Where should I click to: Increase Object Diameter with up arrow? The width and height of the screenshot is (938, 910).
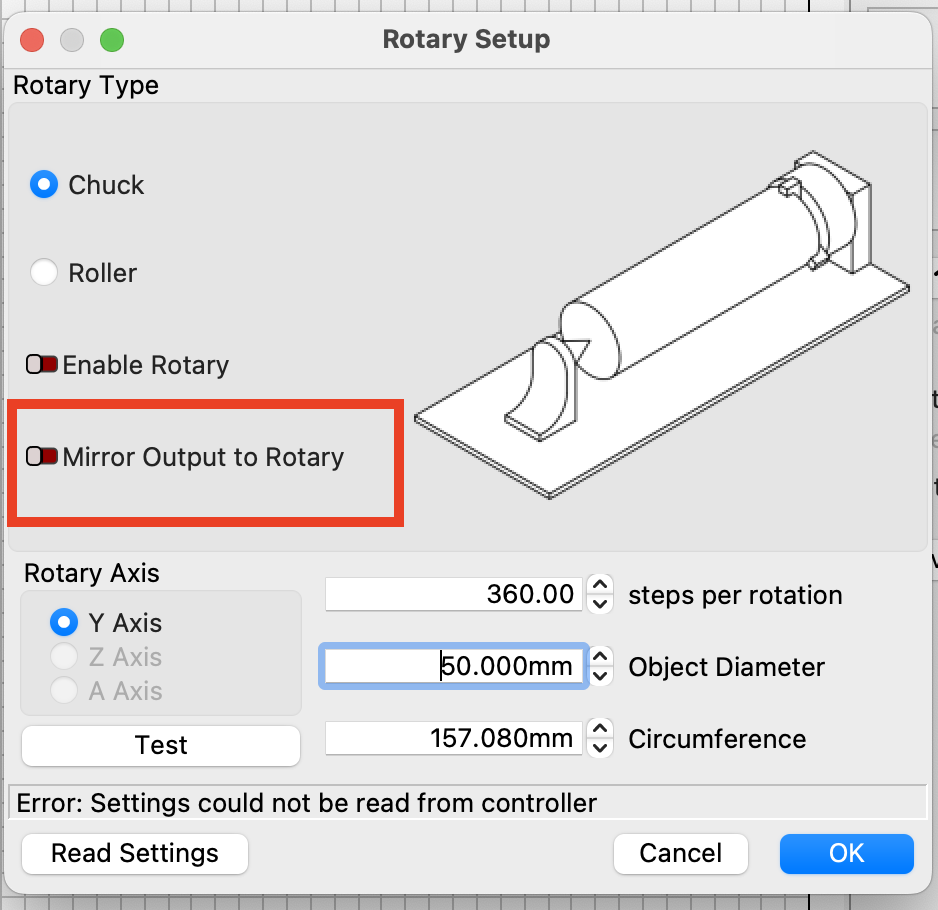click(600, 656)
